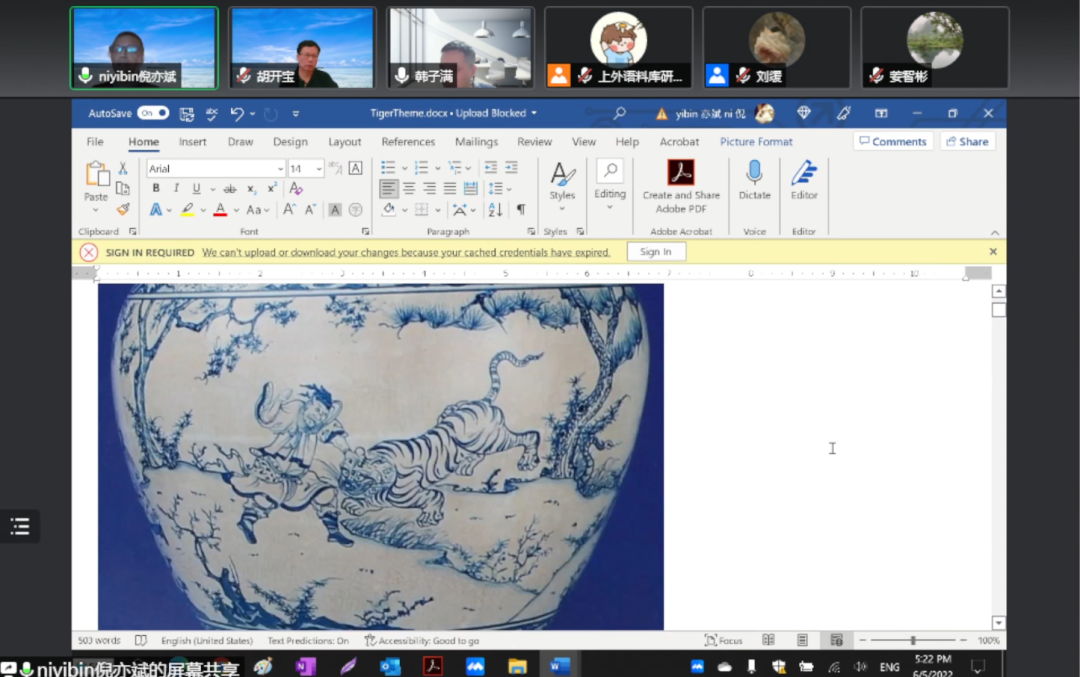This screenshot has height=677, width=1080.
Task: Click the zoom slider handle
Action: point(913,640)
